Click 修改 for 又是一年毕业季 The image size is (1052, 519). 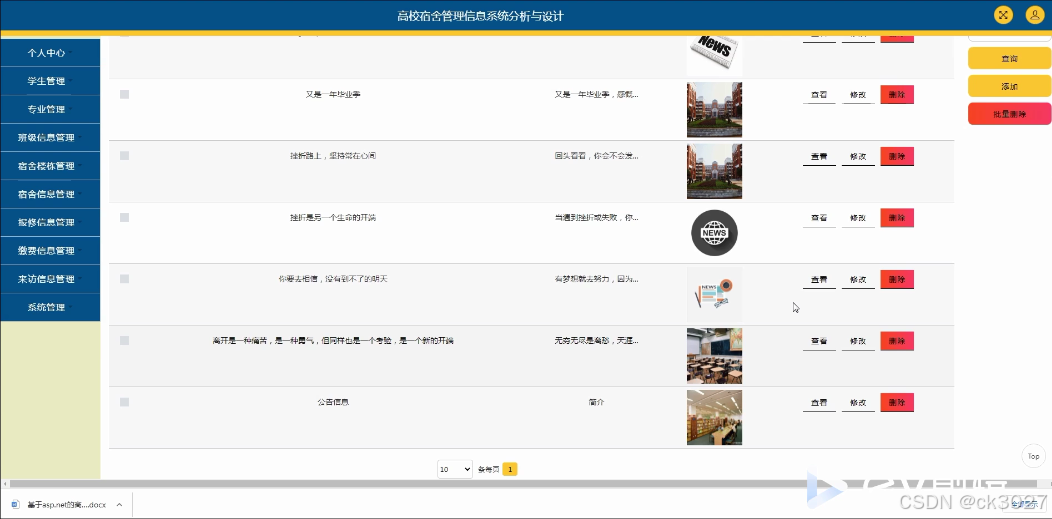click(858, 95)
